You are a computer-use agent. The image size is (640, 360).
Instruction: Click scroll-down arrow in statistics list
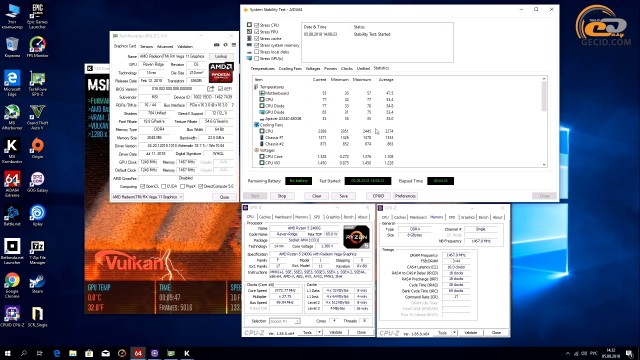[x=544, y=164]
